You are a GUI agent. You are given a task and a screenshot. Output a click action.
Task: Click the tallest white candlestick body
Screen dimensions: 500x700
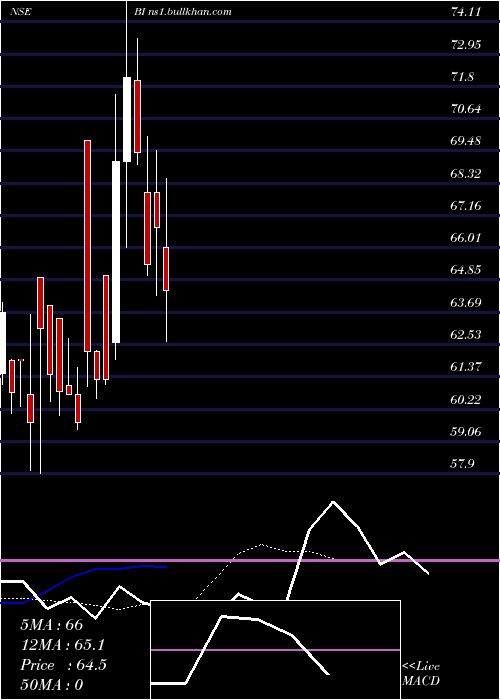[116, 252]
